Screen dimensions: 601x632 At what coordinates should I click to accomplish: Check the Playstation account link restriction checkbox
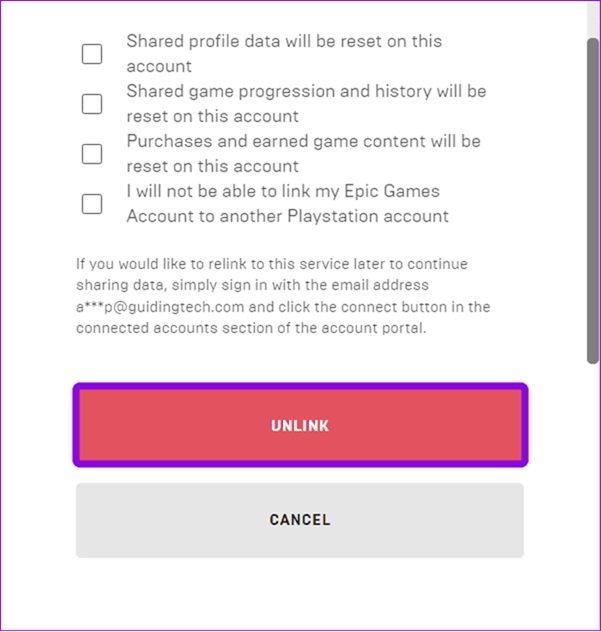92,204
